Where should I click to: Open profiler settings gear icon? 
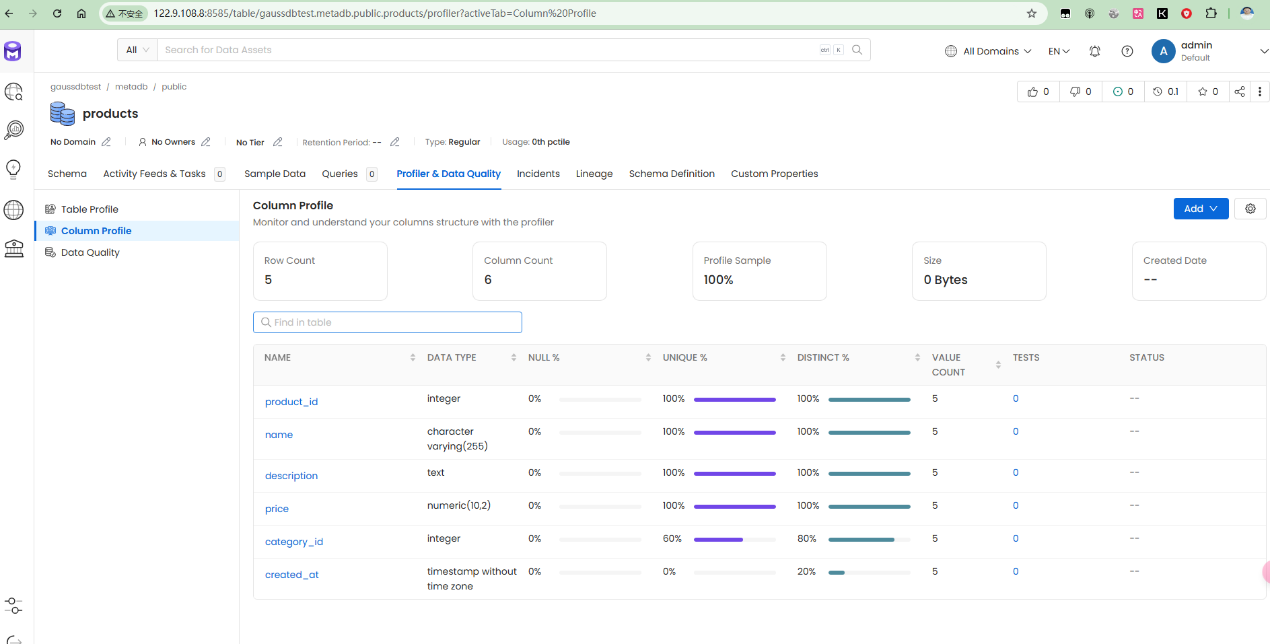[1250, 209]
